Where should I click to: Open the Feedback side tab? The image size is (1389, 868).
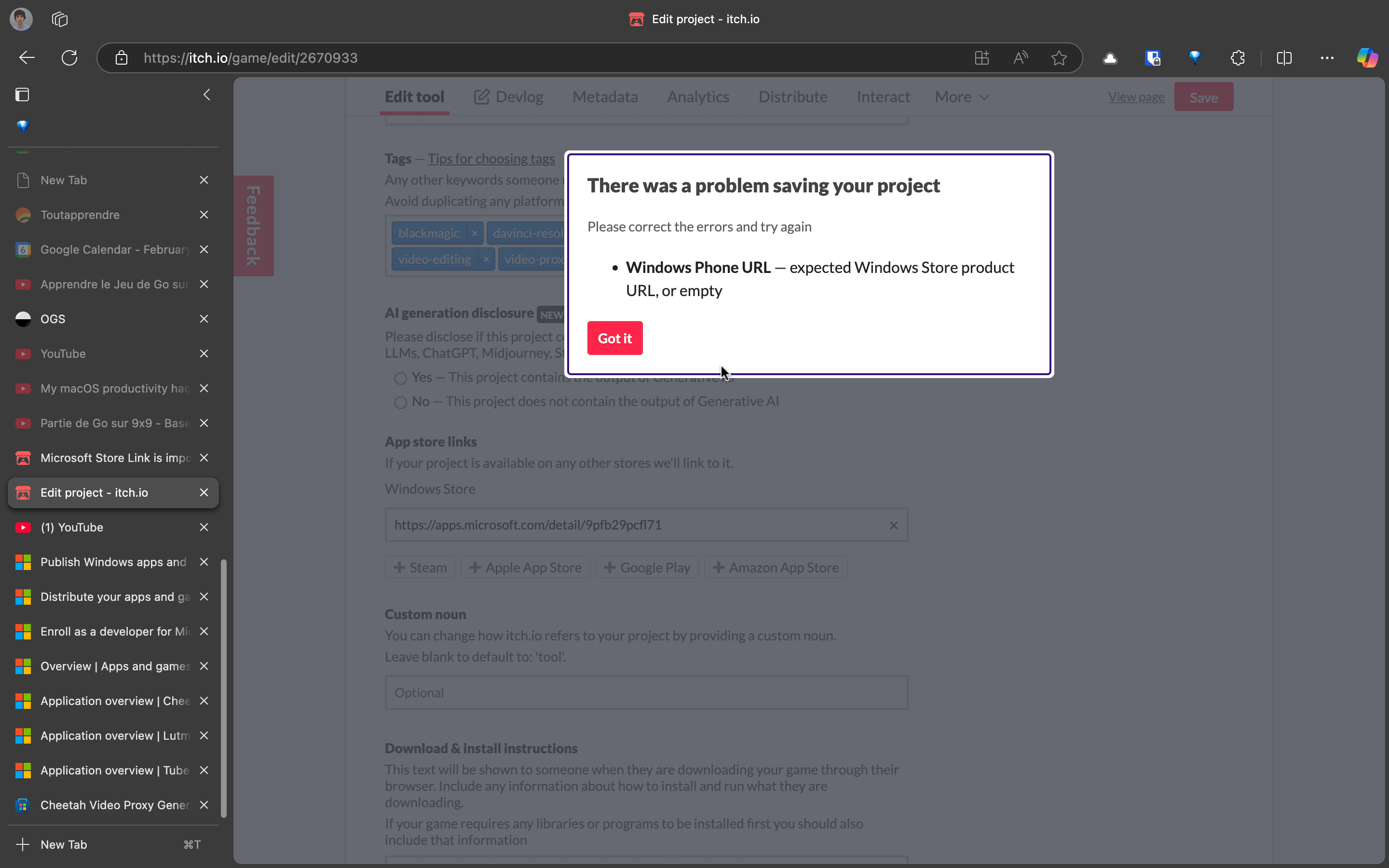[253, 226]
